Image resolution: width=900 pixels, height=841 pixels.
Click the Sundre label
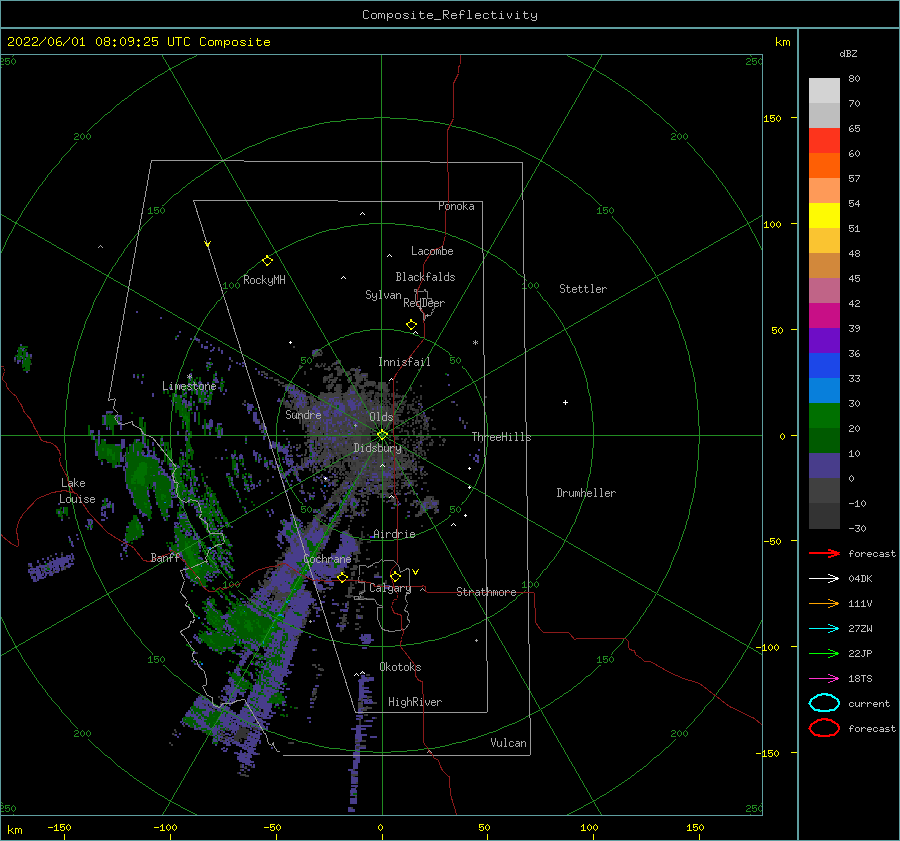(x=303, y=415)
